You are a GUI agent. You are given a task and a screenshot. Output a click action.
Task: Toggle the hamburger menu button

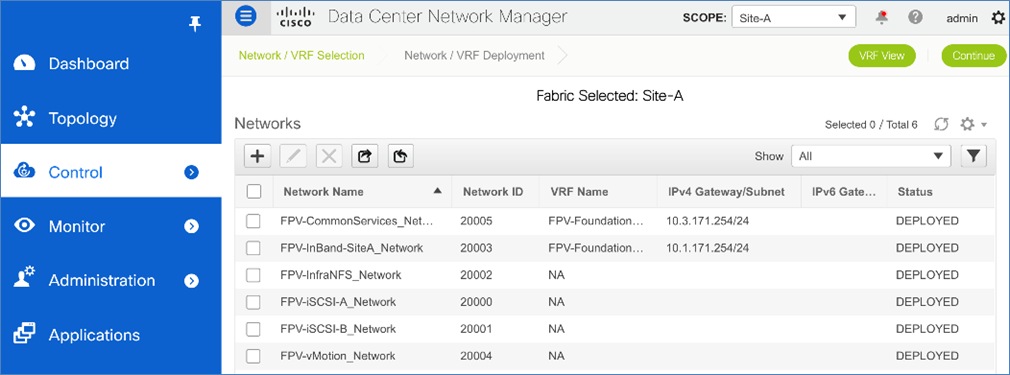[x=246, y=16]
